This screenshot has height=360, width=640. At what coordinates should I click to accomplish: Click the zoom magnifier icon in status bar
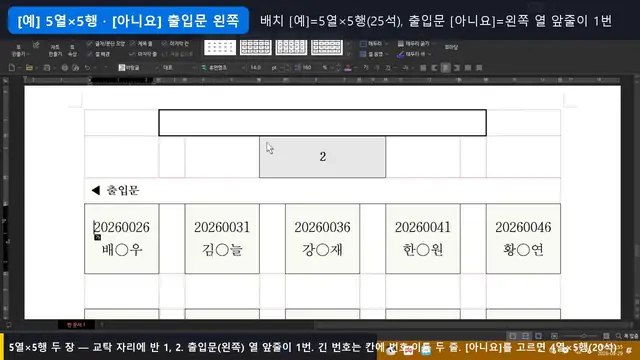pos(618,336)
